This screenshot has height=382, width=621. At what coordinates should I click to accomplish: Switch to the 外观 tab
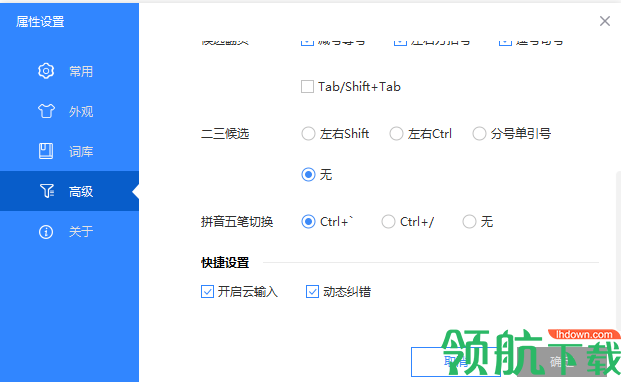pyautogui.click(x=69, y=111)
